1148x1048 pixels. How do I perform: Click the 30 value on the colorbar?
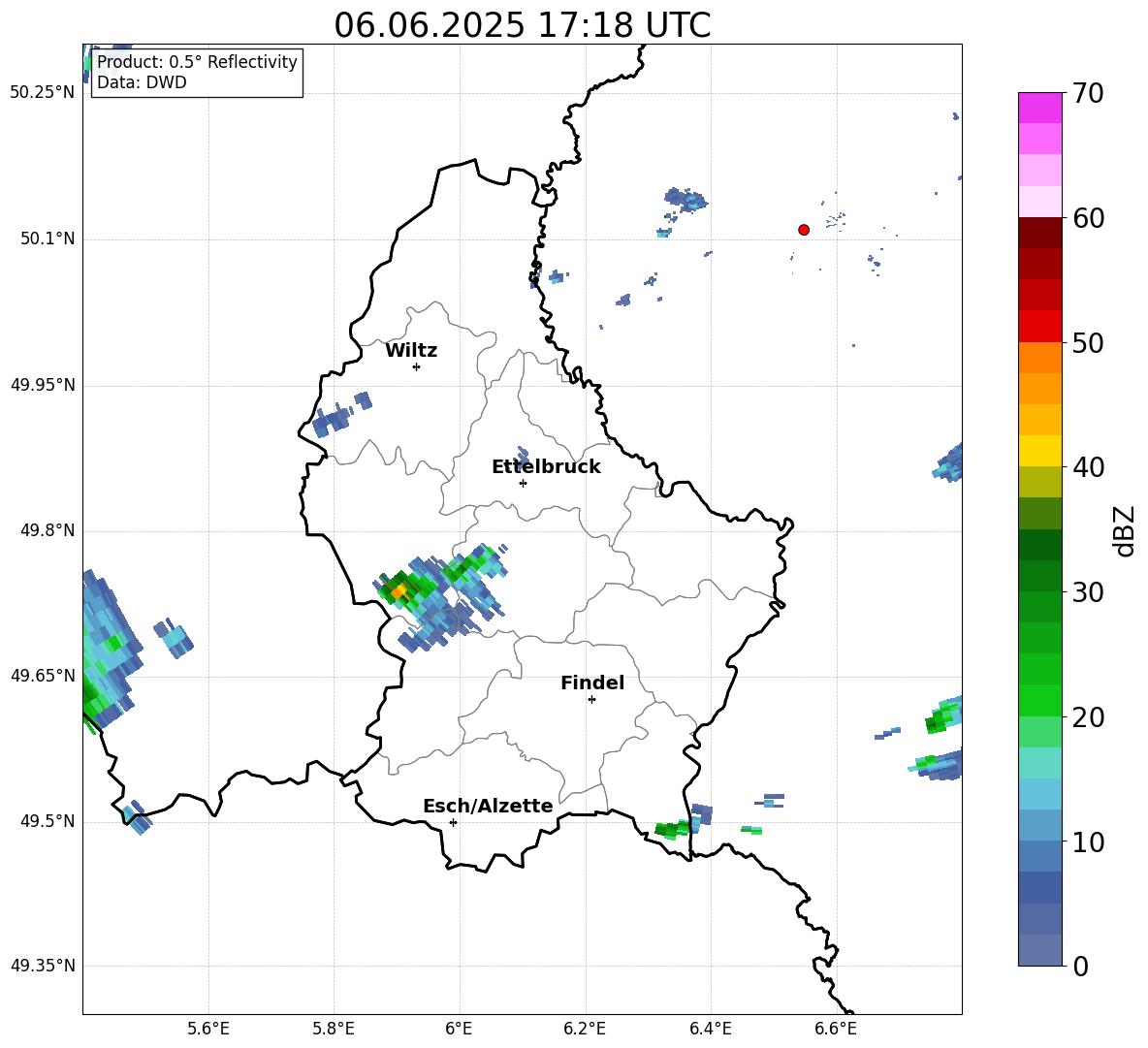click(1088, 592)
